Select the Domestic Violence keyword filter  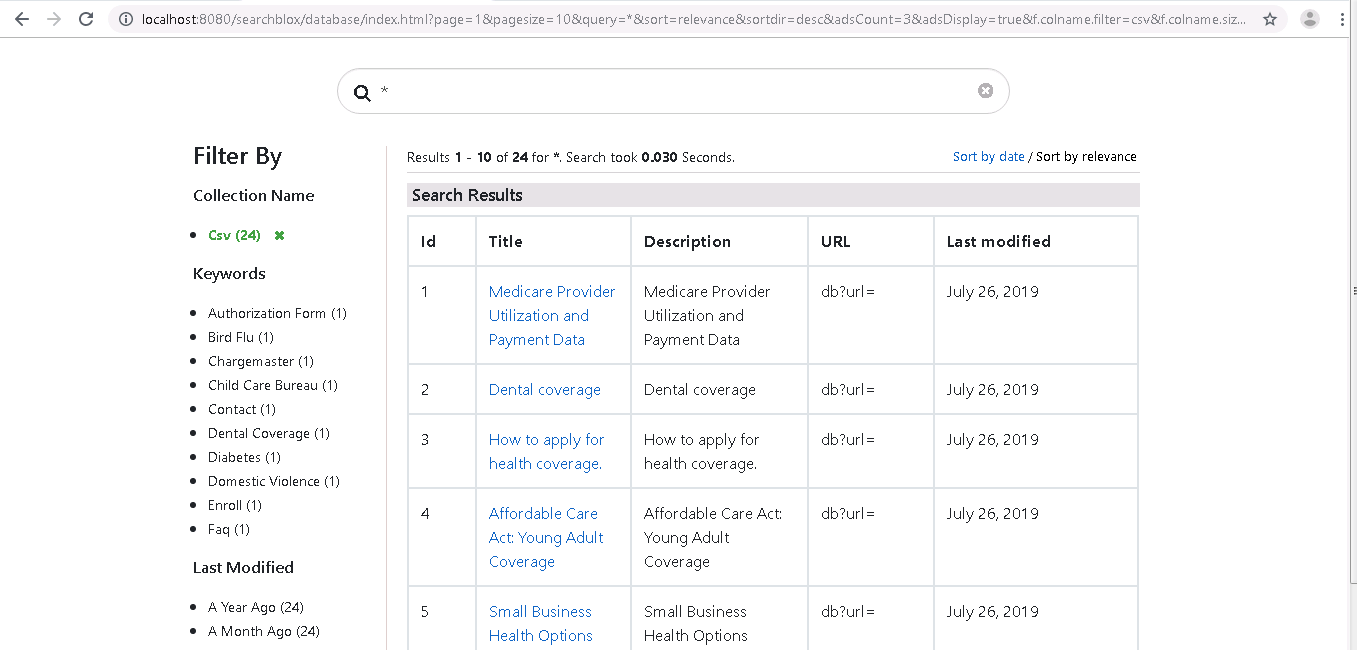[273, 482]
